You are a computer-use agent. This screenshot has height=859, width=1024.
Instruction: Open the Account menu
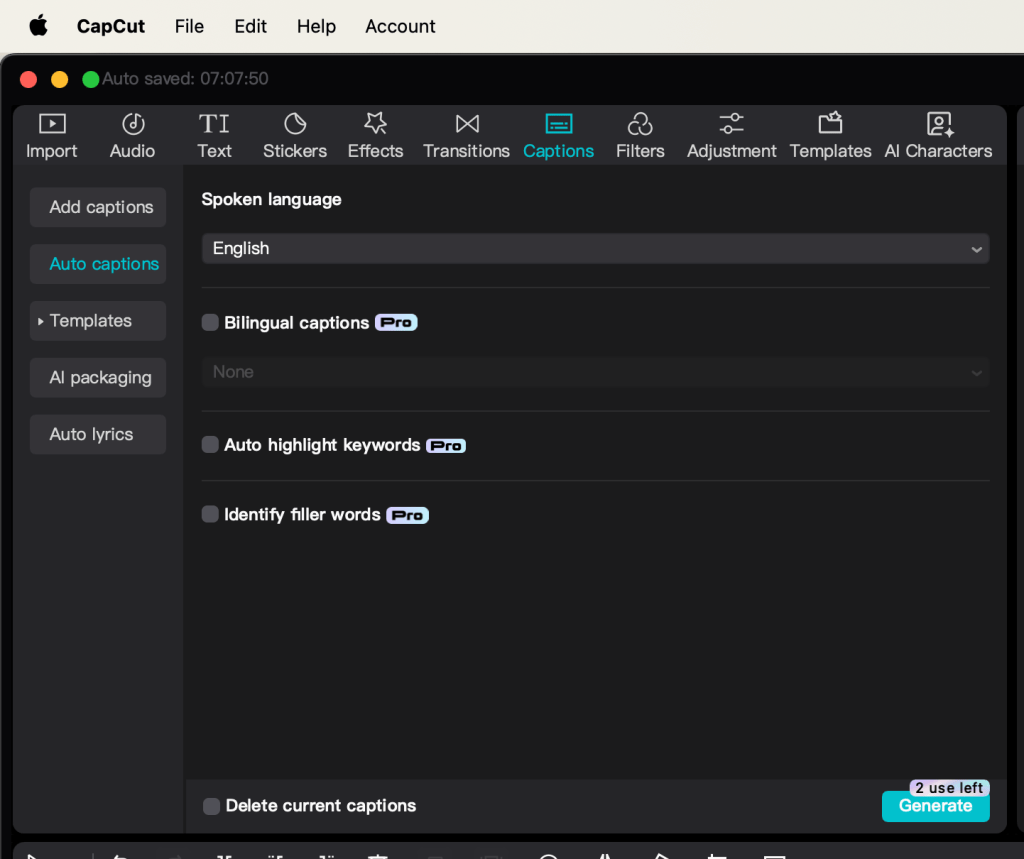pos(400,26)
